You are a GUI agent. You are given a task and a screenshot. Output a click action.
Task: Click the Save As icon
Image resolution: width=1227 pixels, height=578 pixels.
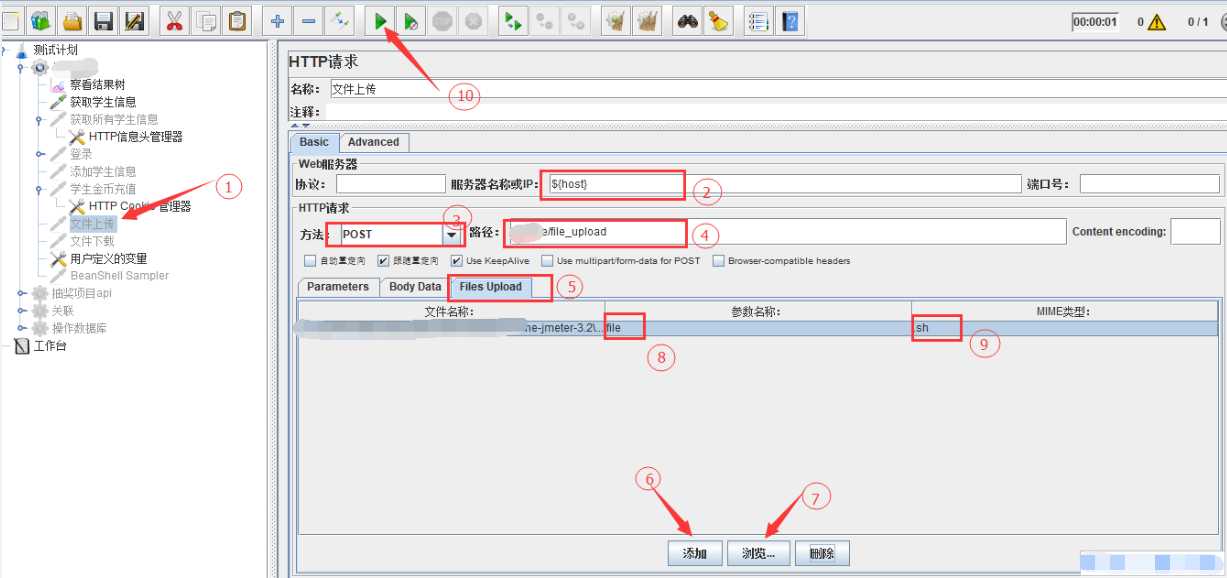(134, 20)
